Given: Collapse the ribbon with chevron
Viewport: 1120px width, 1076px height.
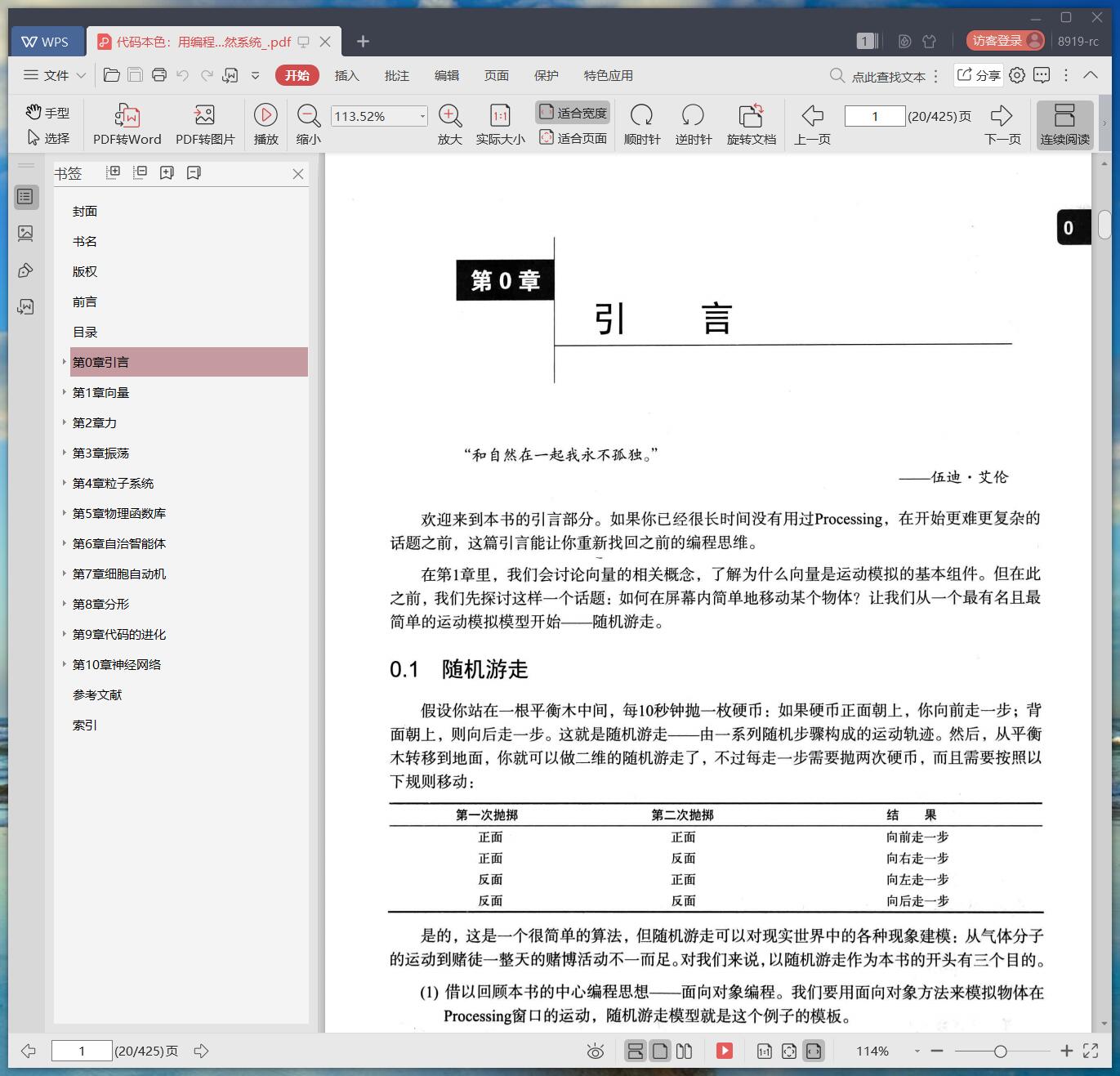Looking at the screenshot, I should point(1091,74).
